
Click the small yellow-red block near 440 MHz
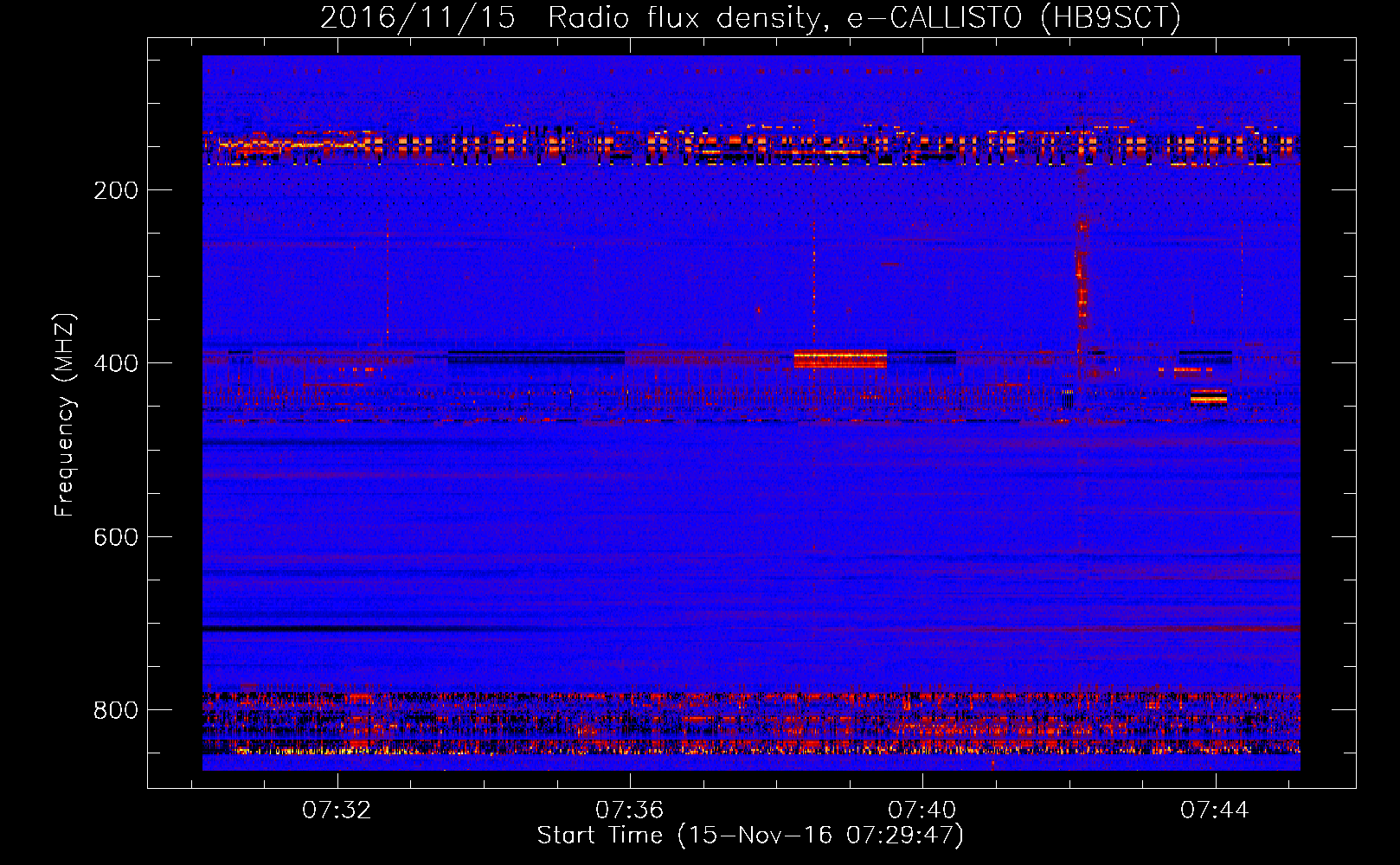tap(1208, 397)
